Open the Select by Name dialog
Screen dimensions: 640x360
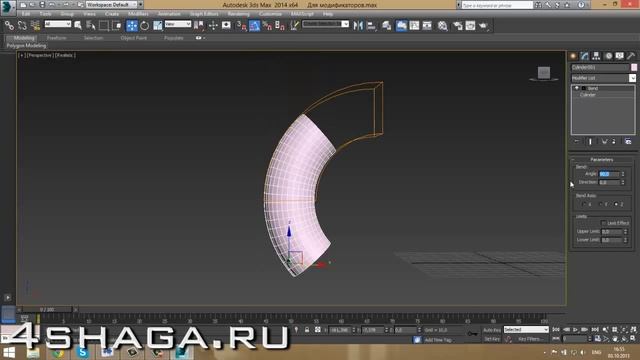coord(91,26)
